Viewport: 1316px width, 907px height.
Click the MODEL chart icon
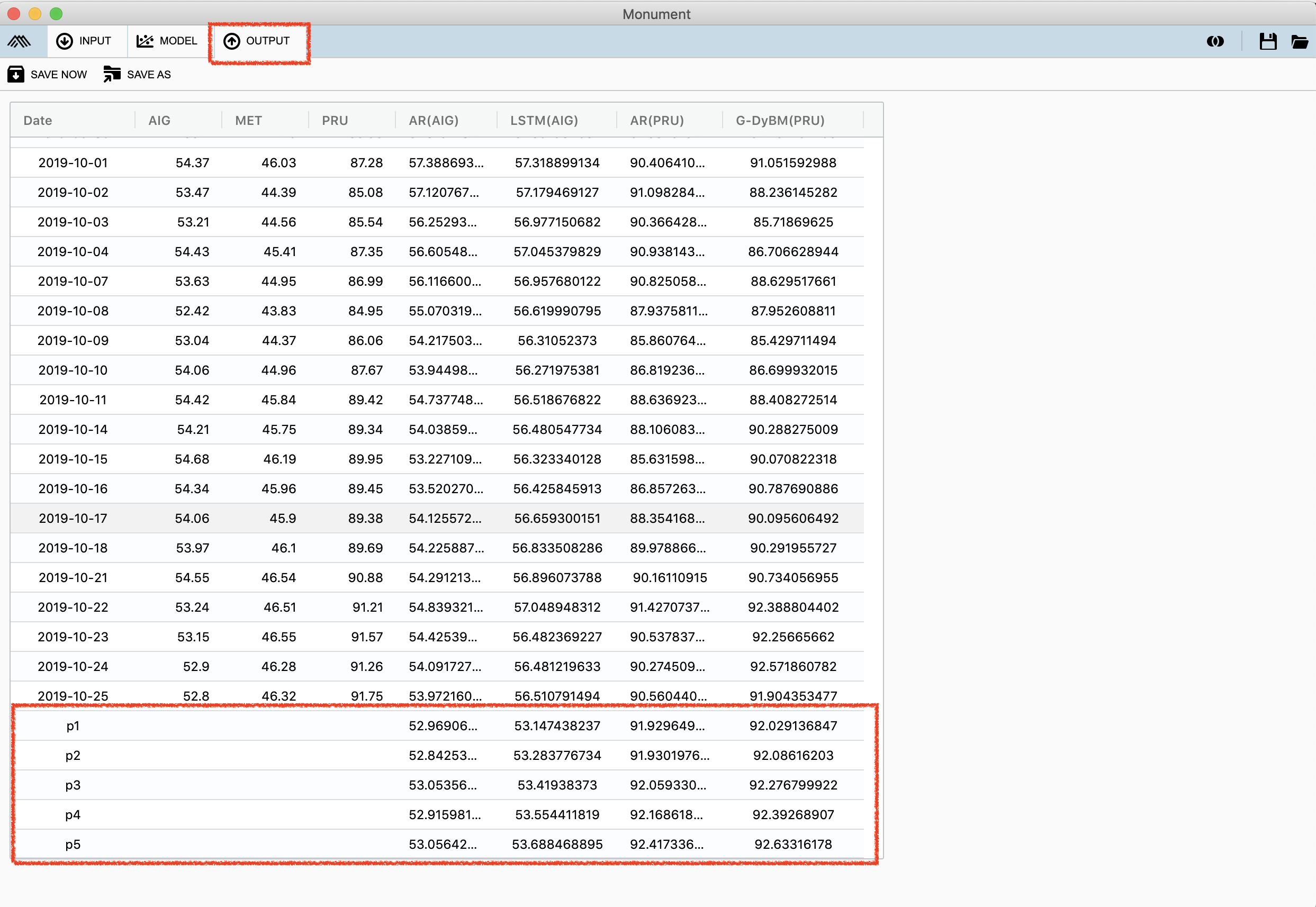tap(145, 41)
